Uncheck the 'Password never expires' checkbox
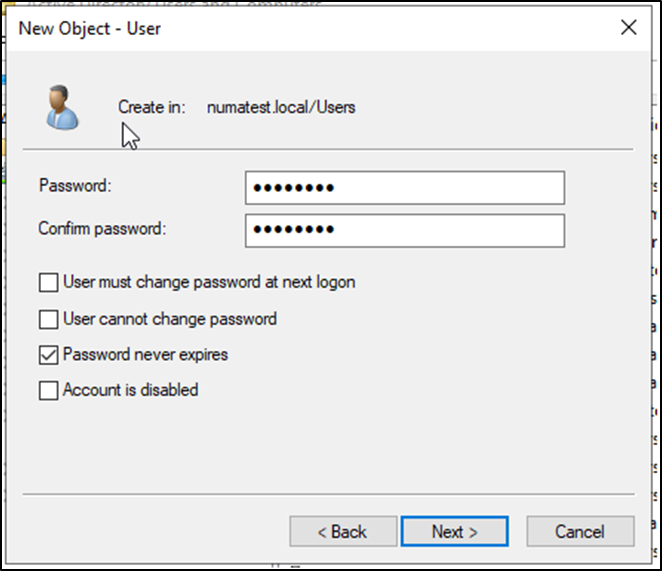This screenshot has height=571, width=662. pos(48,355)
